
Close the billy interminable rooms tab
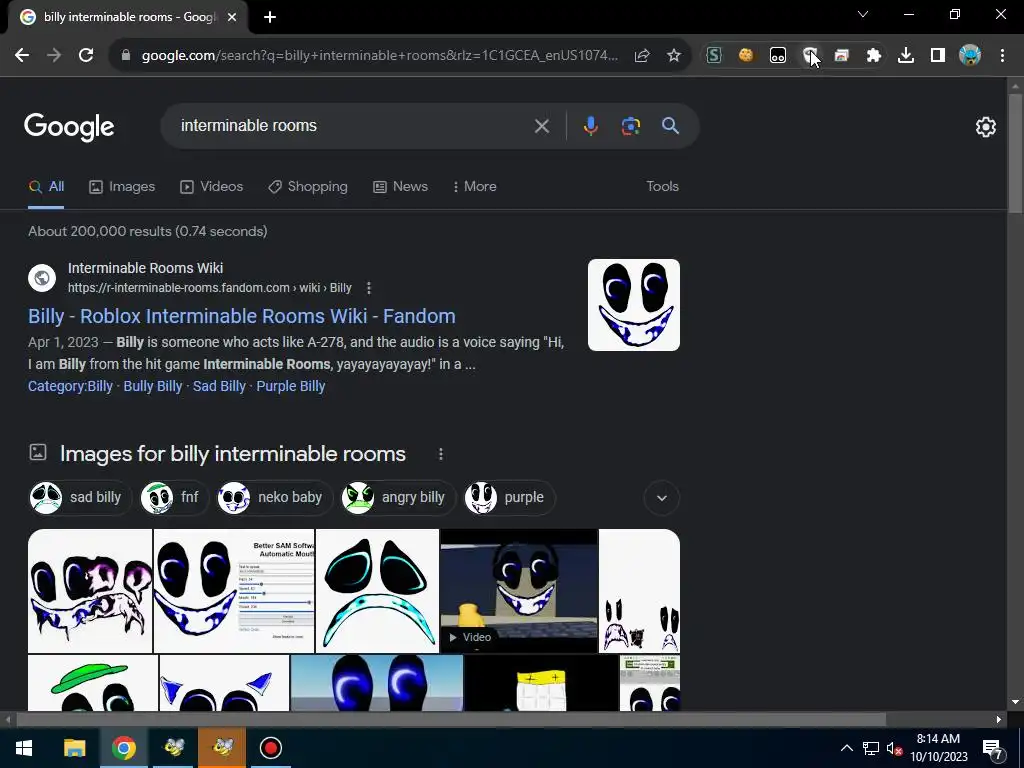click(232, 17)
